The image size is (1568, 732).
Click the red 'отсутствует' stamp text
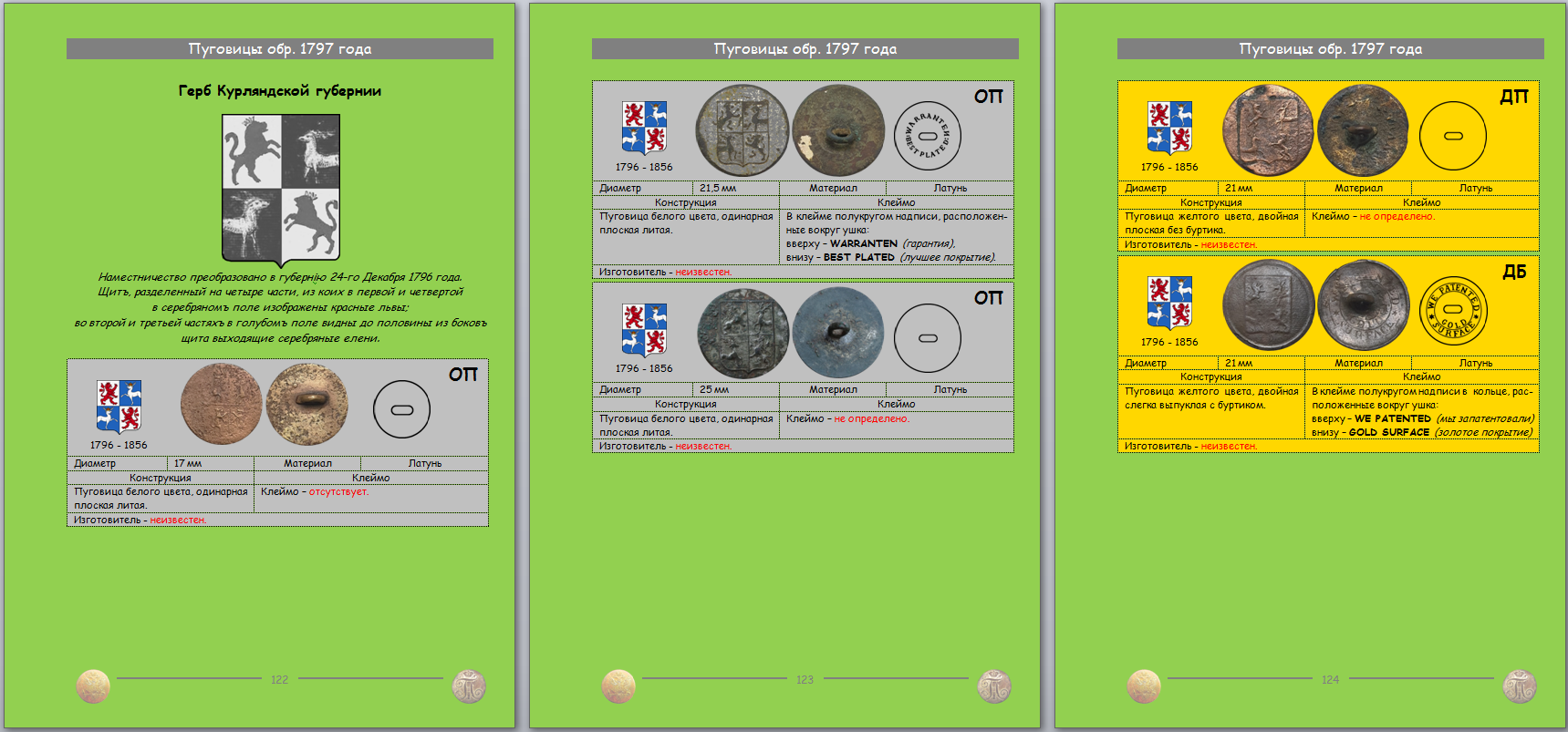click(x=338, y=491)
